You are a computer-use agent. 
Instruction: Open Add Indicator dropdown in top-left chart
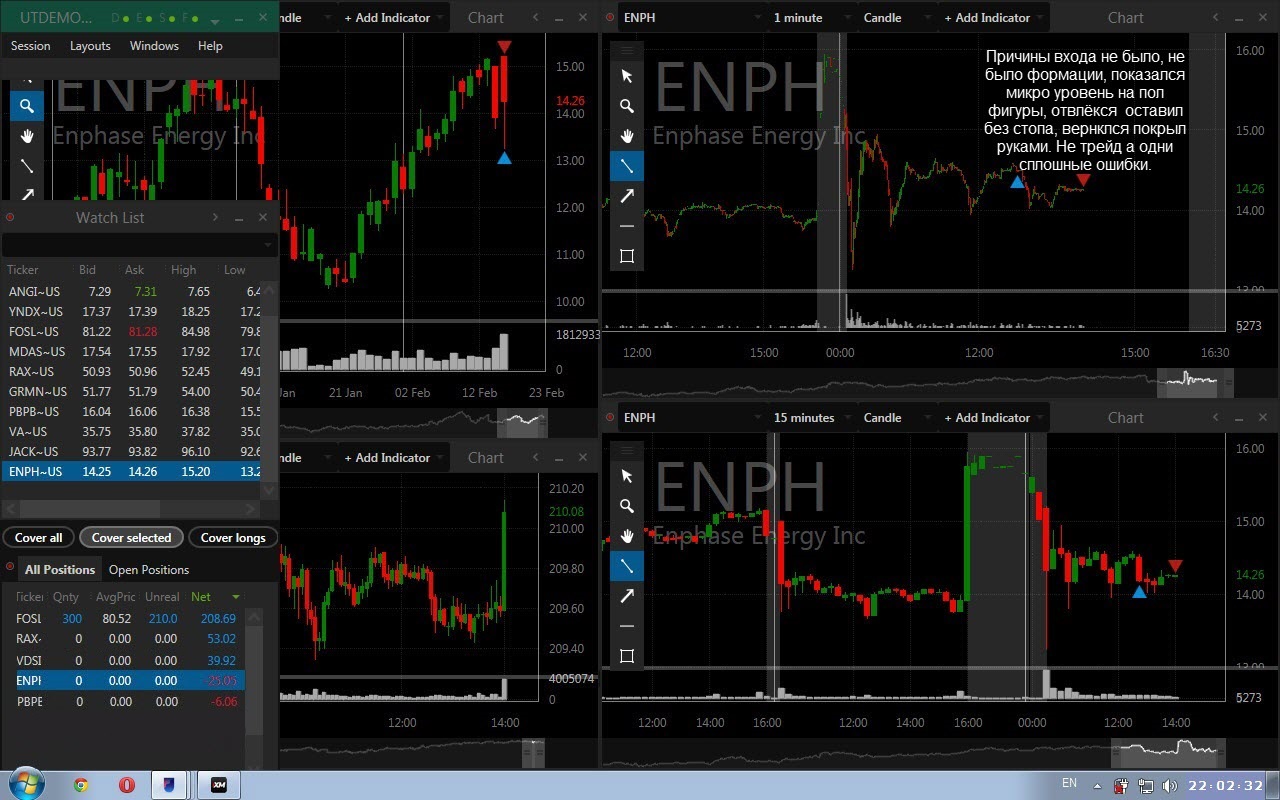(x=392, y=17)
